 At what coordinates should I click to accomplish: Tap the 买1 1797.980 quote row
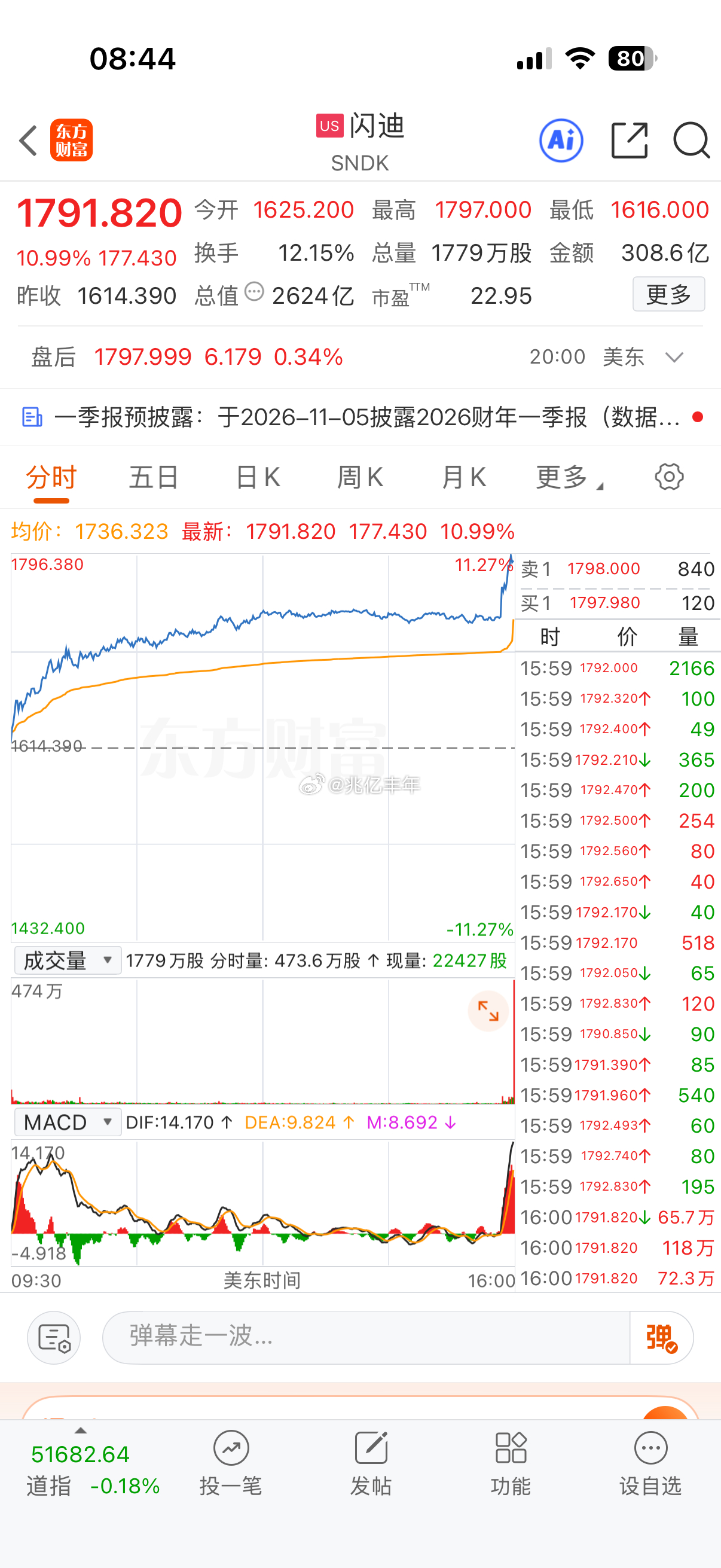pyautogui.click(x=618, y=603)
